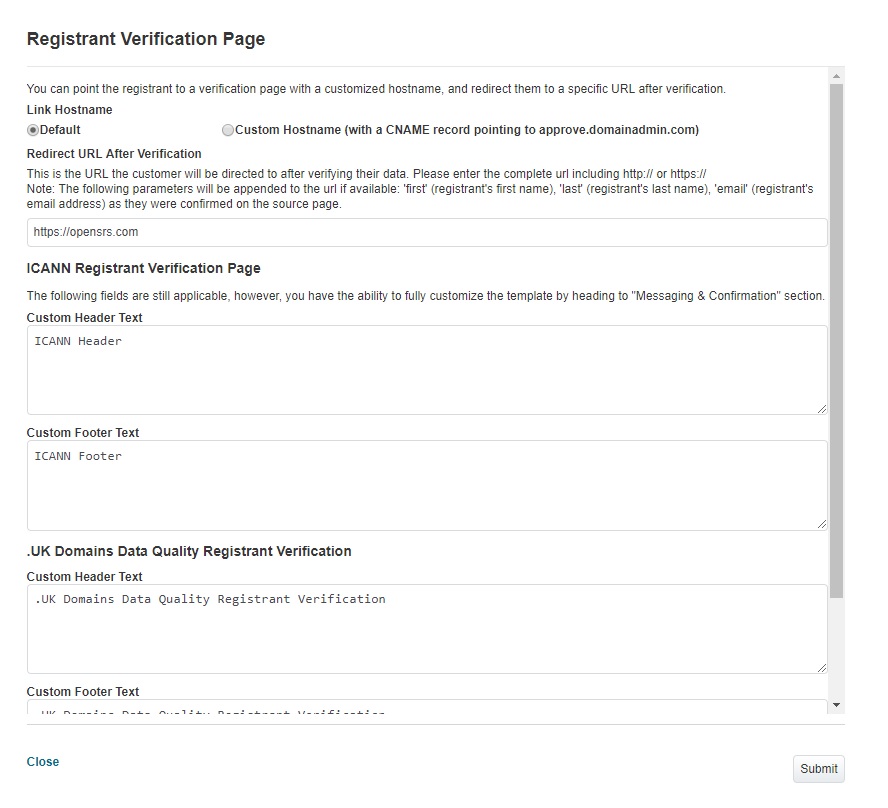Click the ICANN header textarea resize handle
The image size is (888, 808).
coord(822,409)
